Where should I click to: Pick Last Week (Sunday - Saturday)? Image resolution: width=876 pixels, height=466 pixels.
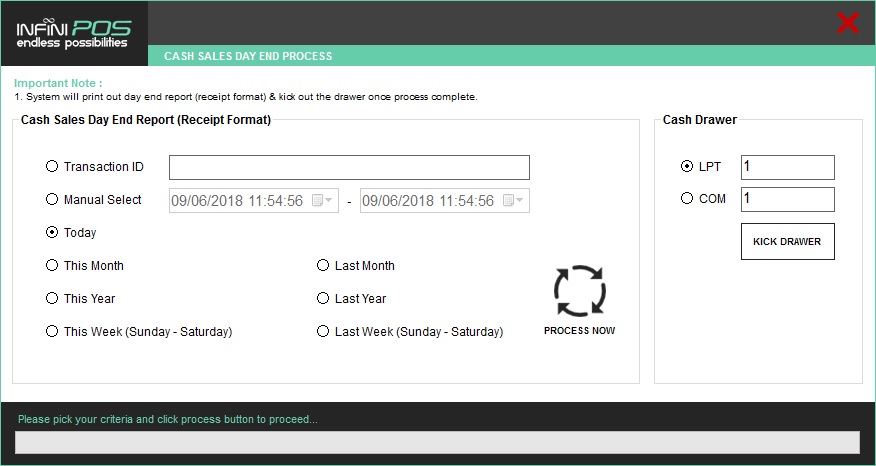(x=323, y=331)
